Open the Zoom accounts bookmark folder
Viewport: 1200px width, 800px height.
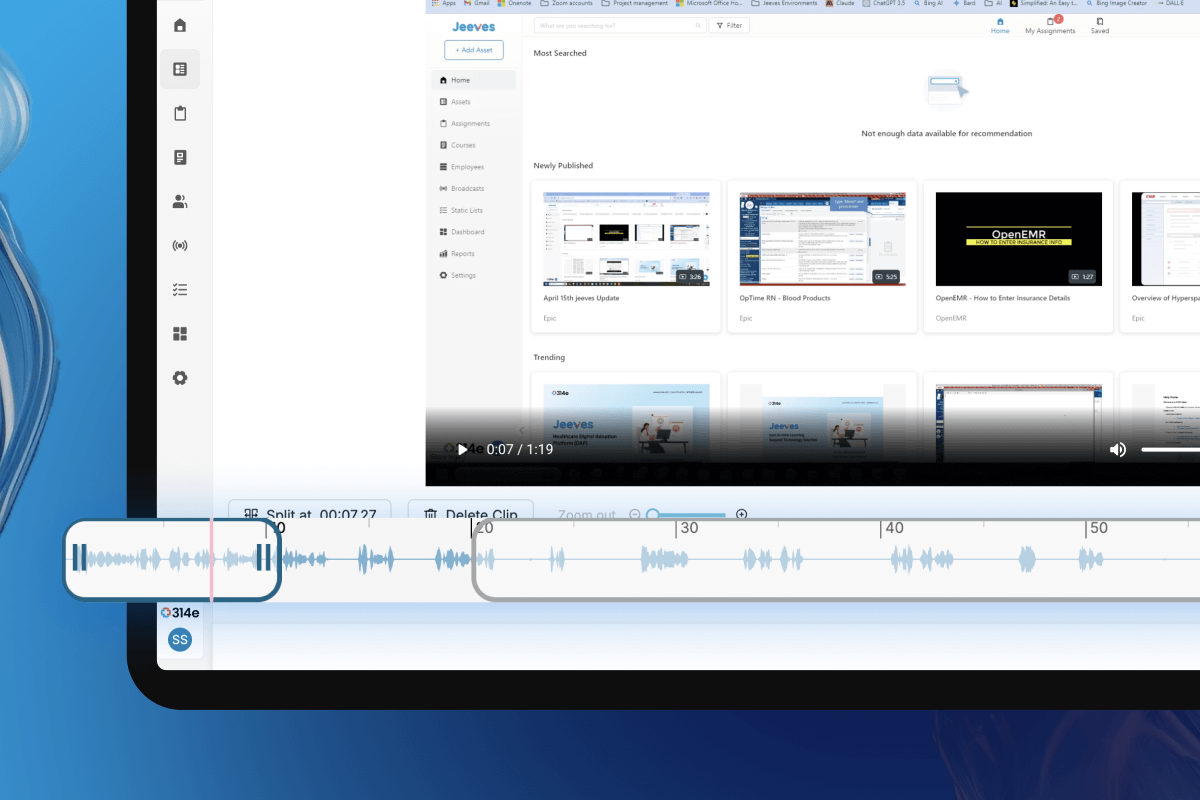tap(565, 3)
